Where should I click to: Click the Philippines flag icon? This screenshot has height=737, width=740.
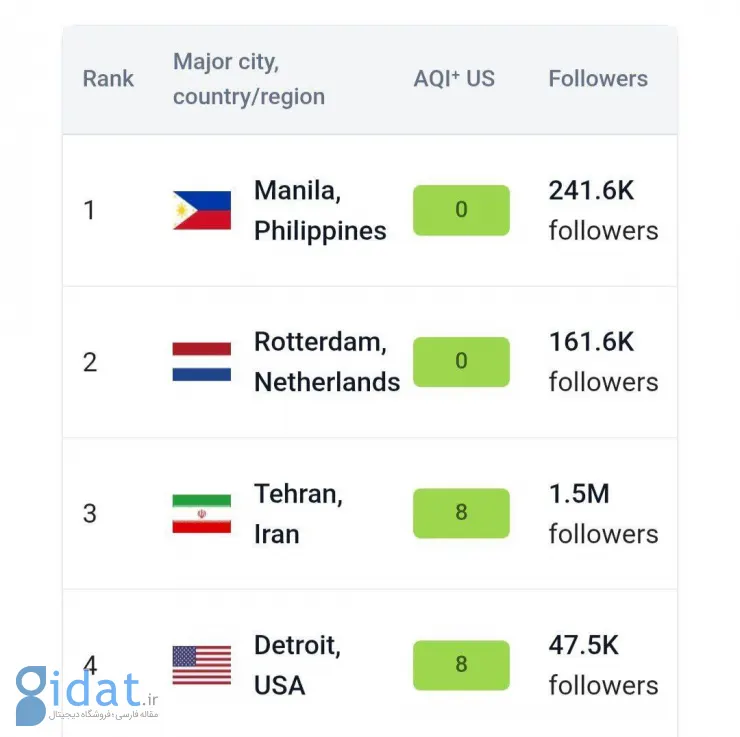click(201, 210)
